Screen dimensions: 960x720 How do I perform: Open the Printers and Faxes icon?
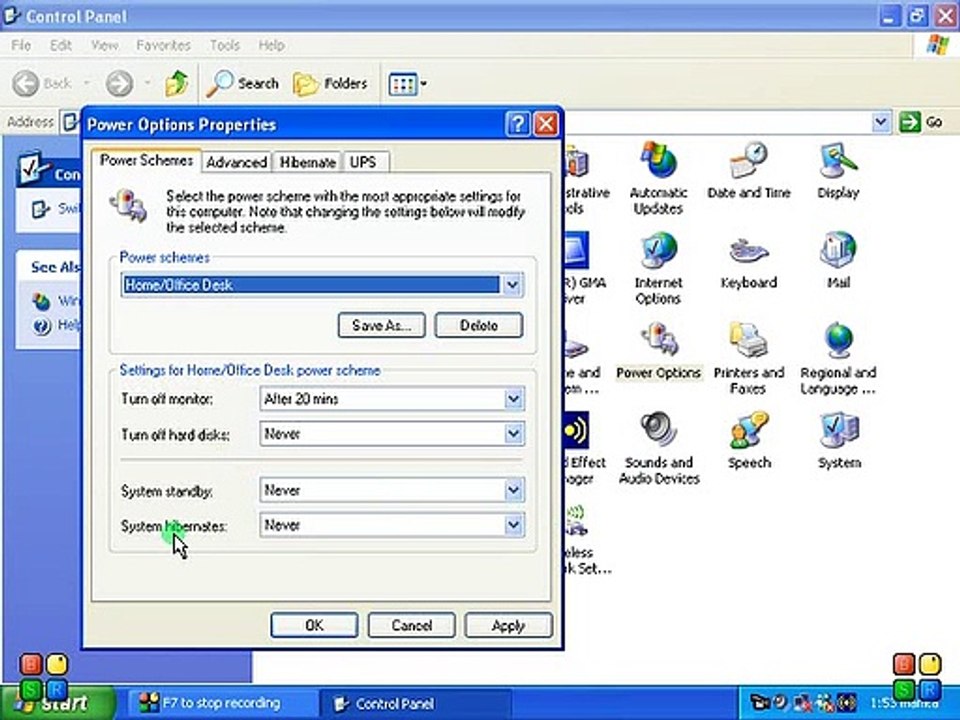pos(748,358)
